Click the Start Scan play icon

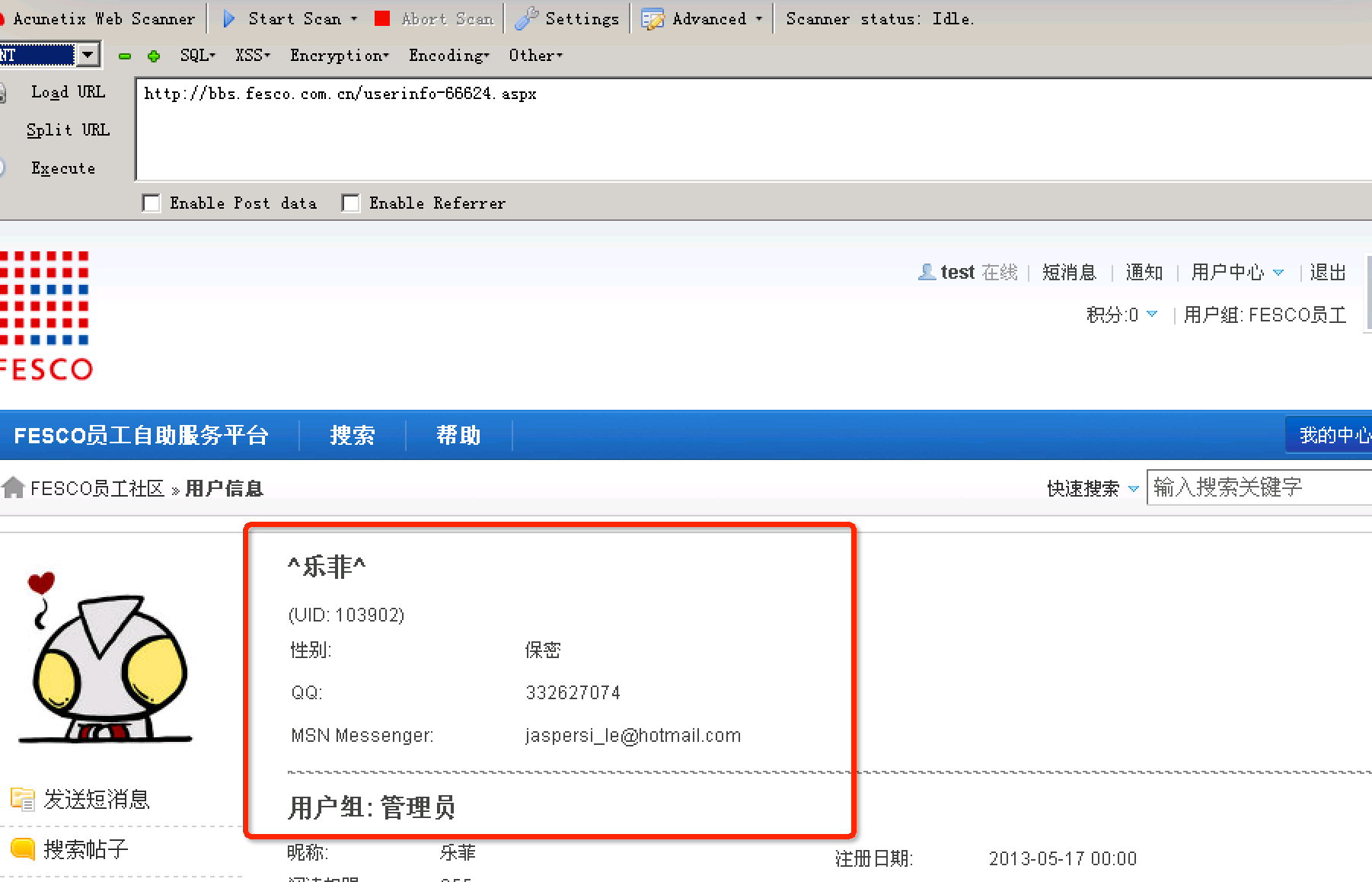228,19
